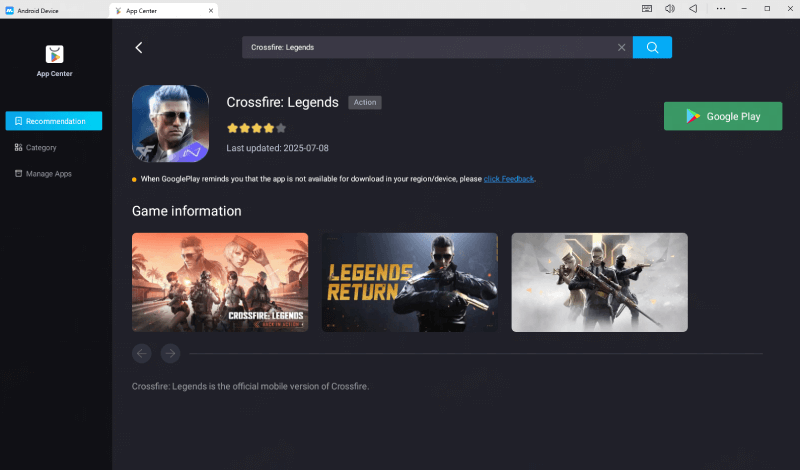The image size is (800, 470).
Task: Open the white smoky sniper screenshot
Action: tap(599, 282)
